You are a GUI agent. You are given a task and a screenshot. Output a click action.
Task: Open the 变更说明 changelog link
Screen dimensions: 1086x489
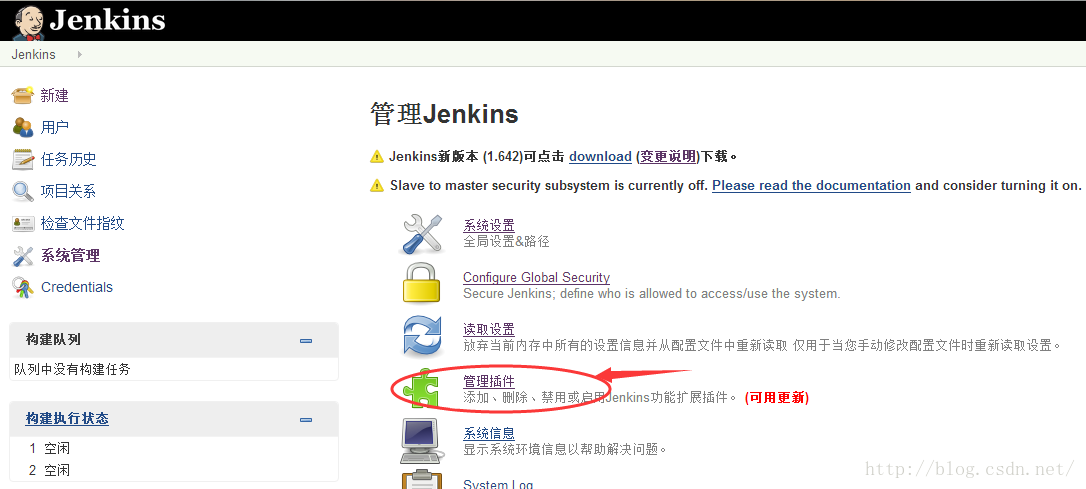[668, 157]
